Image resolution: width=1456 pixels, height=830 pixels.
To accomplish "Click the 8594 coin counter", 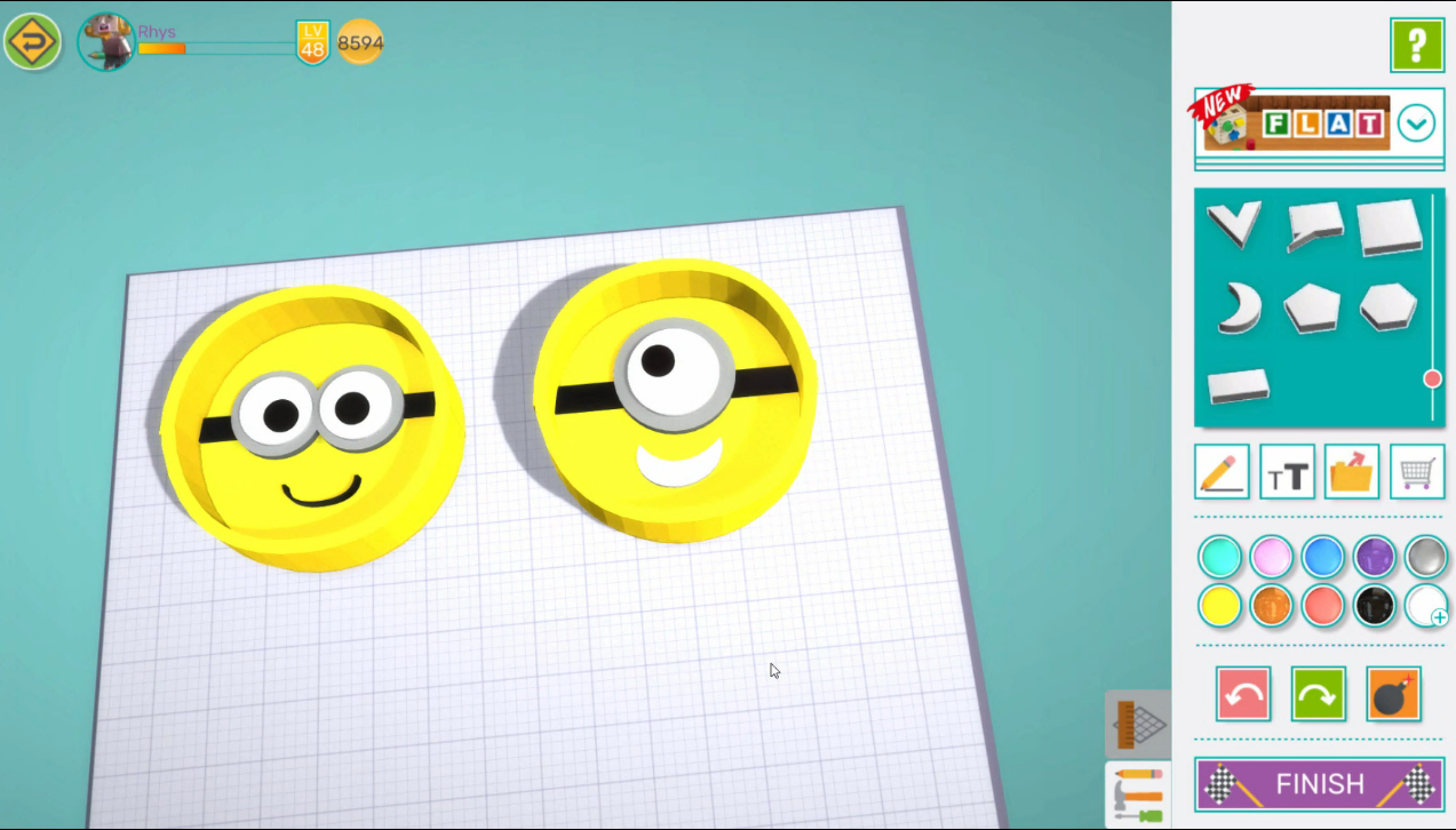I will tap(360, 42).
